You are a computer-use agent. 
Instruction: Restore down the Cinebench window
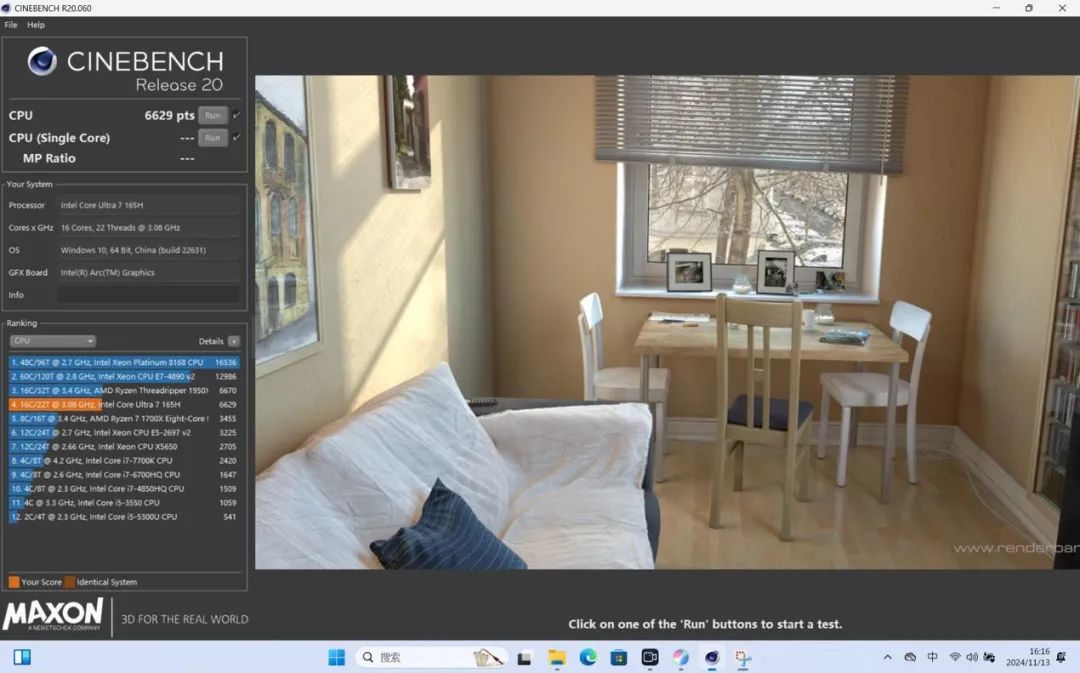click(x=1029, y=8)
